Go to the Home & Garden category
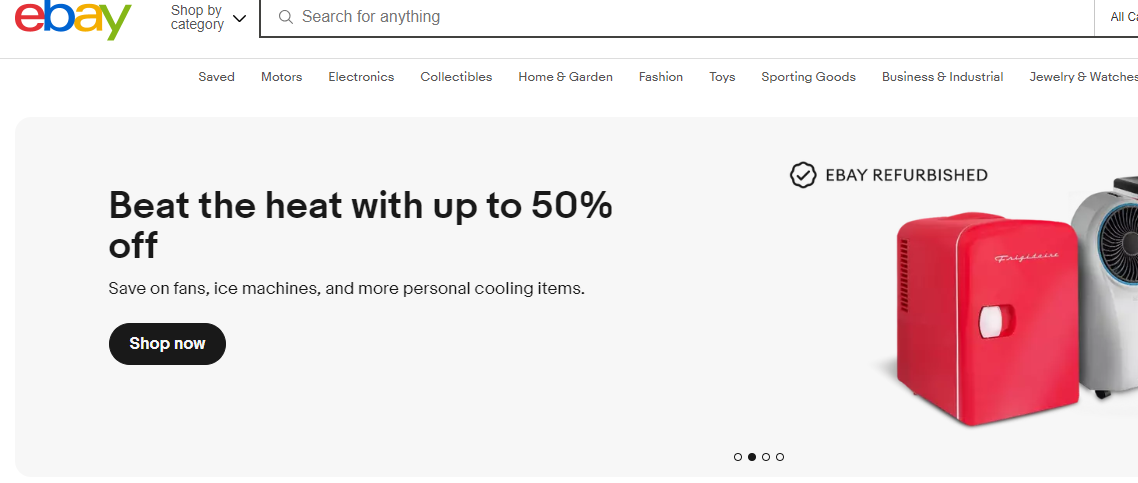The image size is (1138, 483). click(565, 77)
